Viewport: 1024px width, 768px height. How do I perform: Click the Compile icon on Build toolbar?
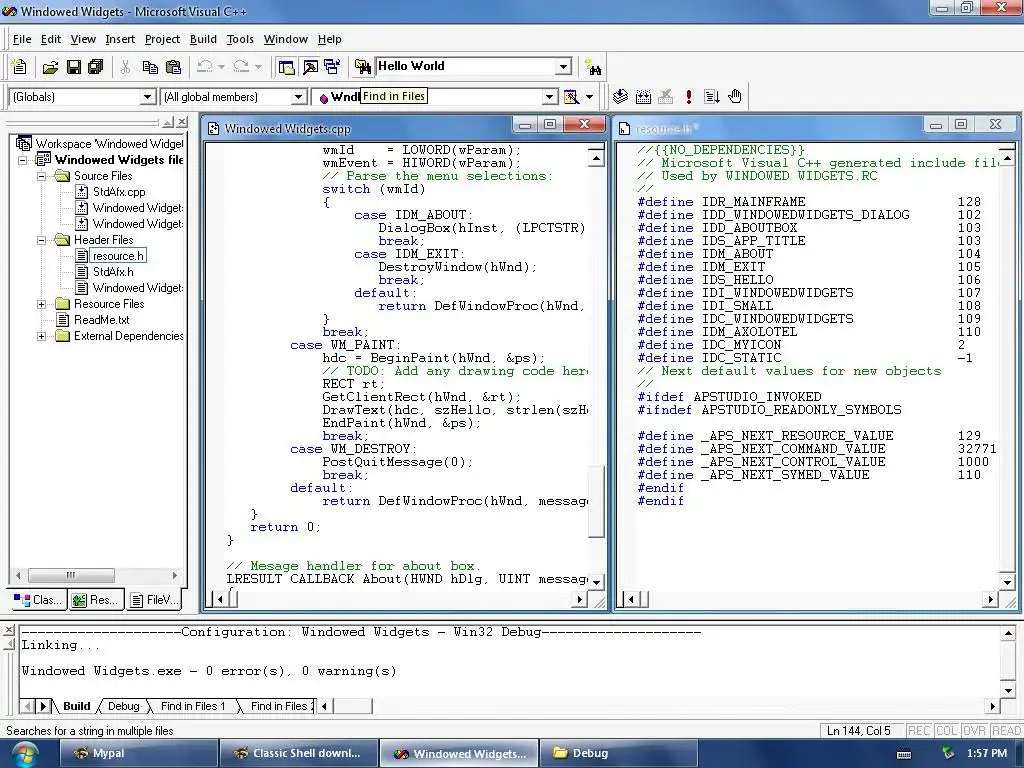tap(620, 97)
